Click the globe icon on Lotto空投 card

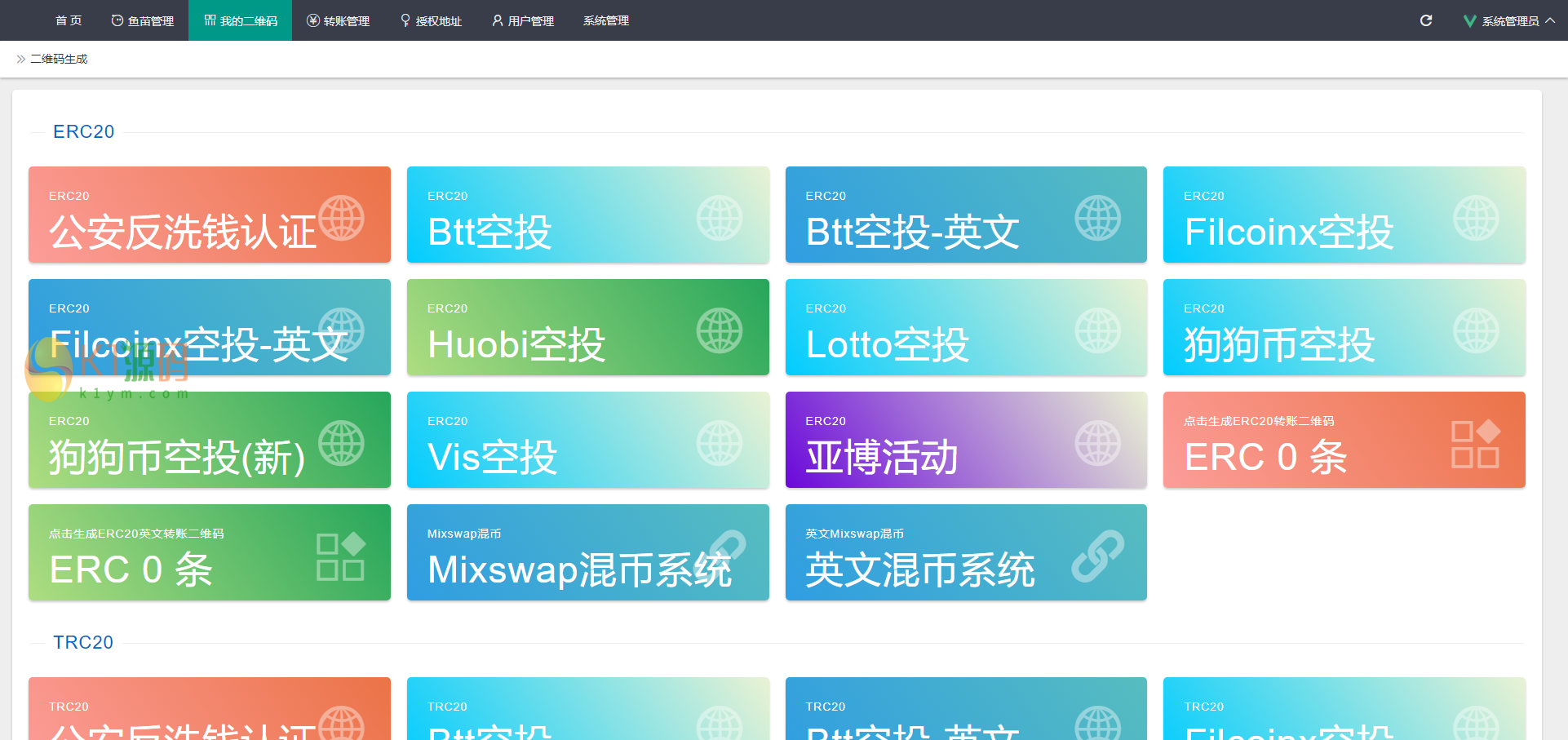1098,330
